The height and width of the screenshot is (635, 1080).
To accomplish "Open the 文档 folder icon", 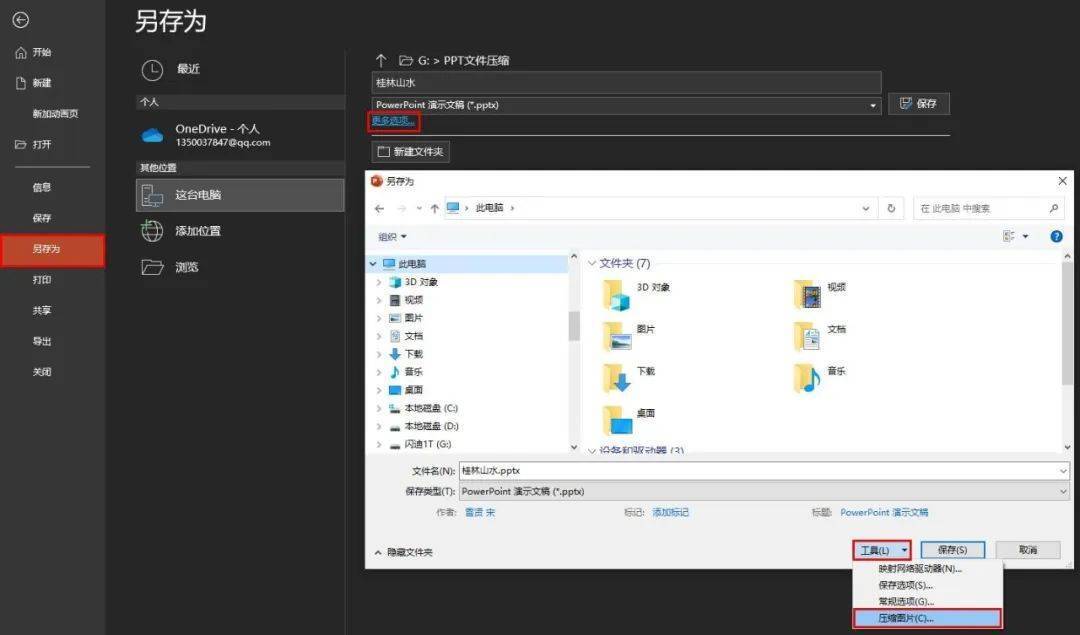I will 807,337.
